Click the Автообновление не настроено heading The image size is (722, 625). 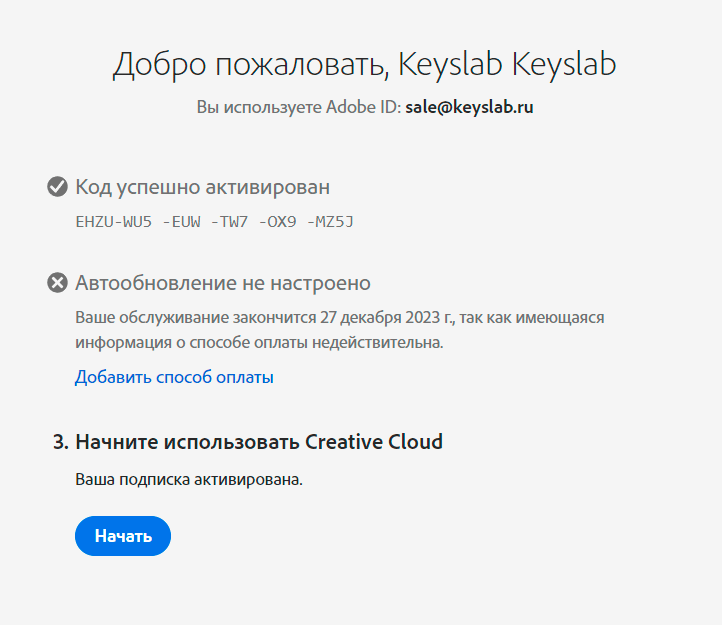point(223,282)
